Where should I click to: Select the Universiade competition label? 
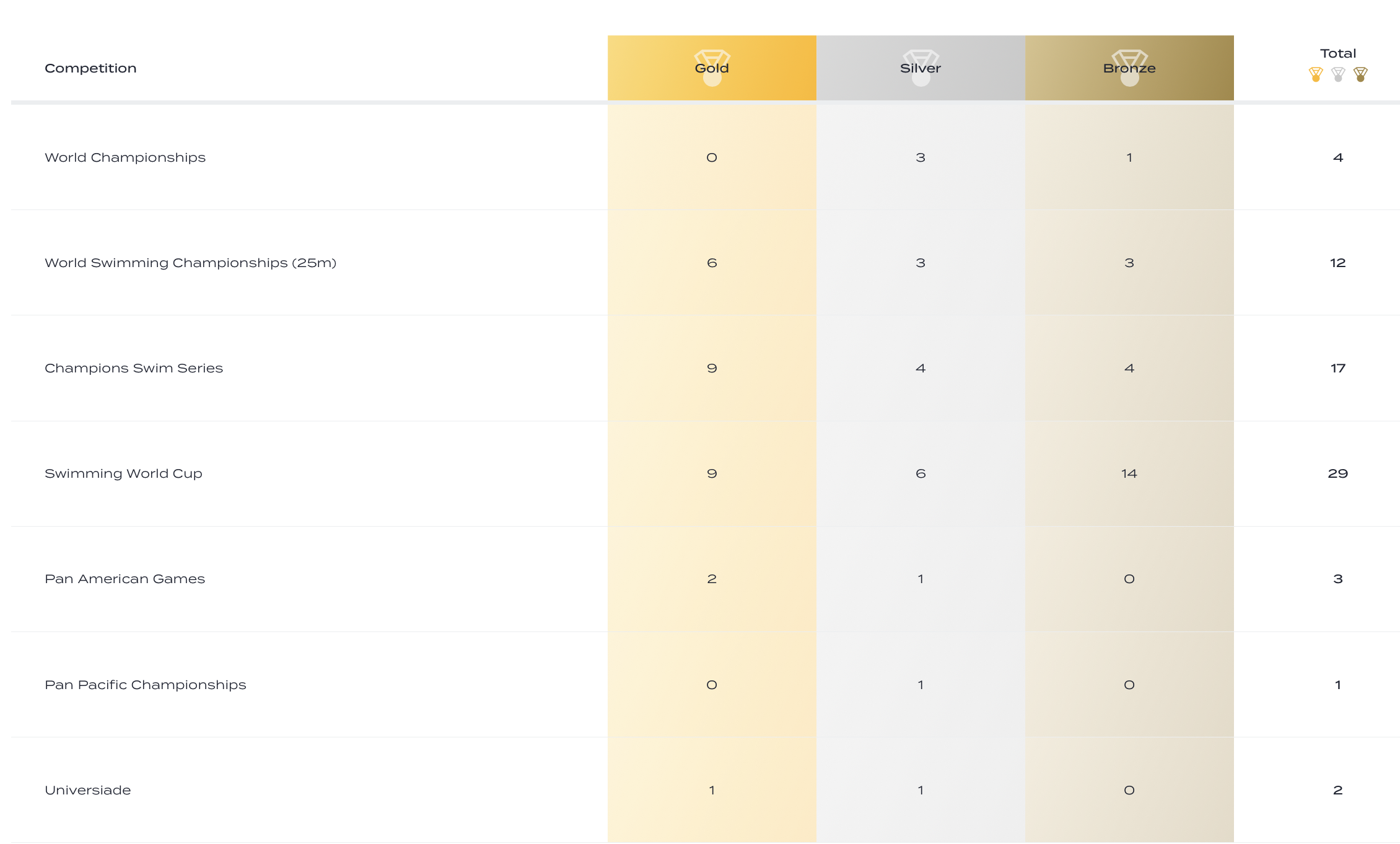point(88,790)
